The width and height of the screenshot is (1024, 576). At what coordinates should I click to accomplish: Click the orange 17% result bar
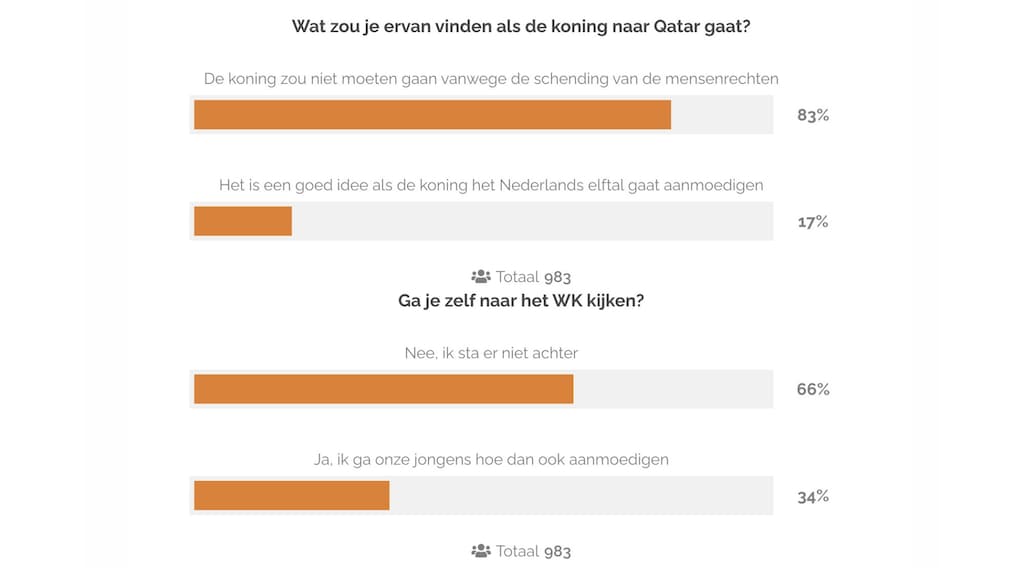pos(243,221)
